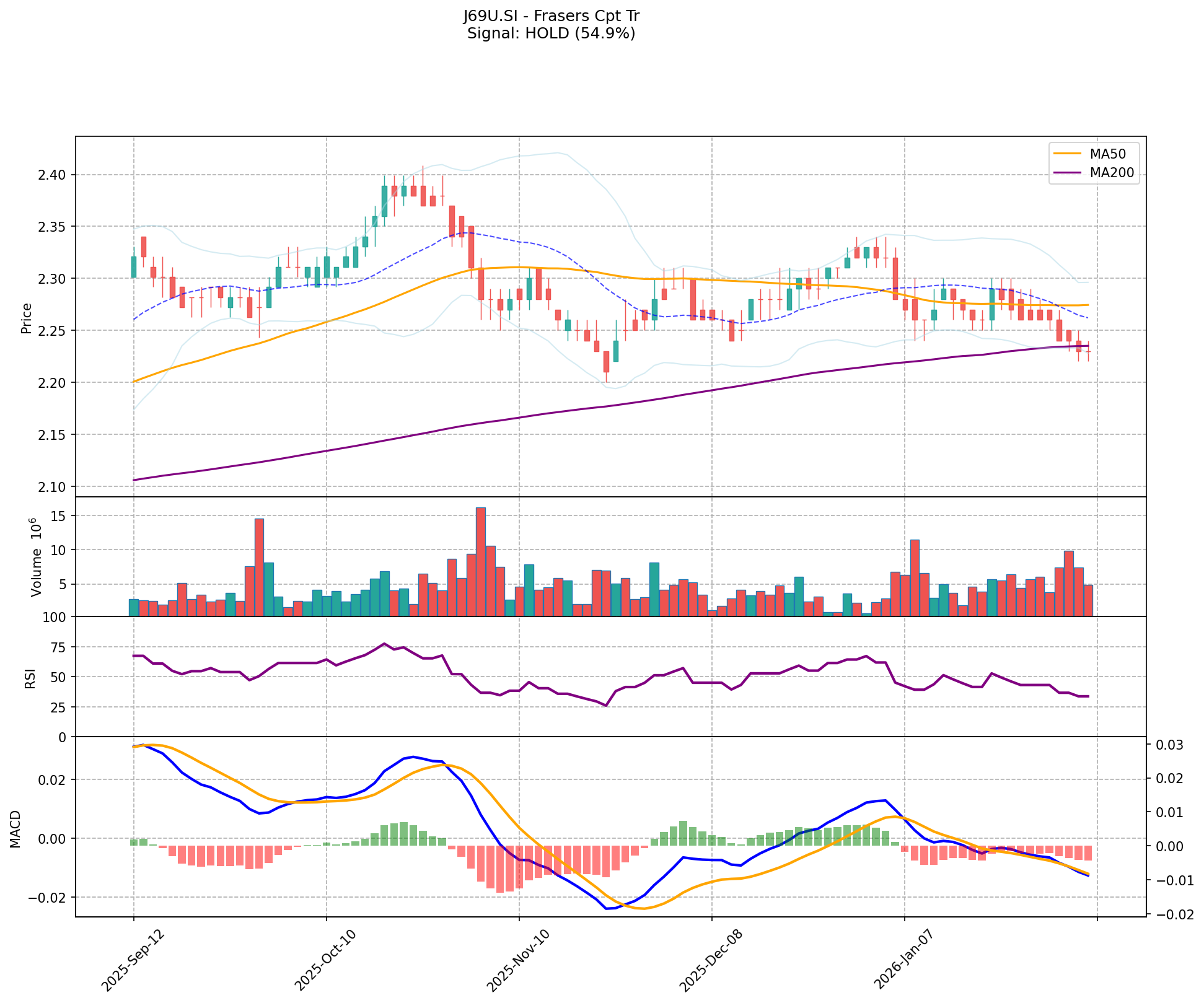1204x1003 pixels.
Task: Click the Signal: HOLD (54.9%) subtitle
Action: (x=551, y=33)
